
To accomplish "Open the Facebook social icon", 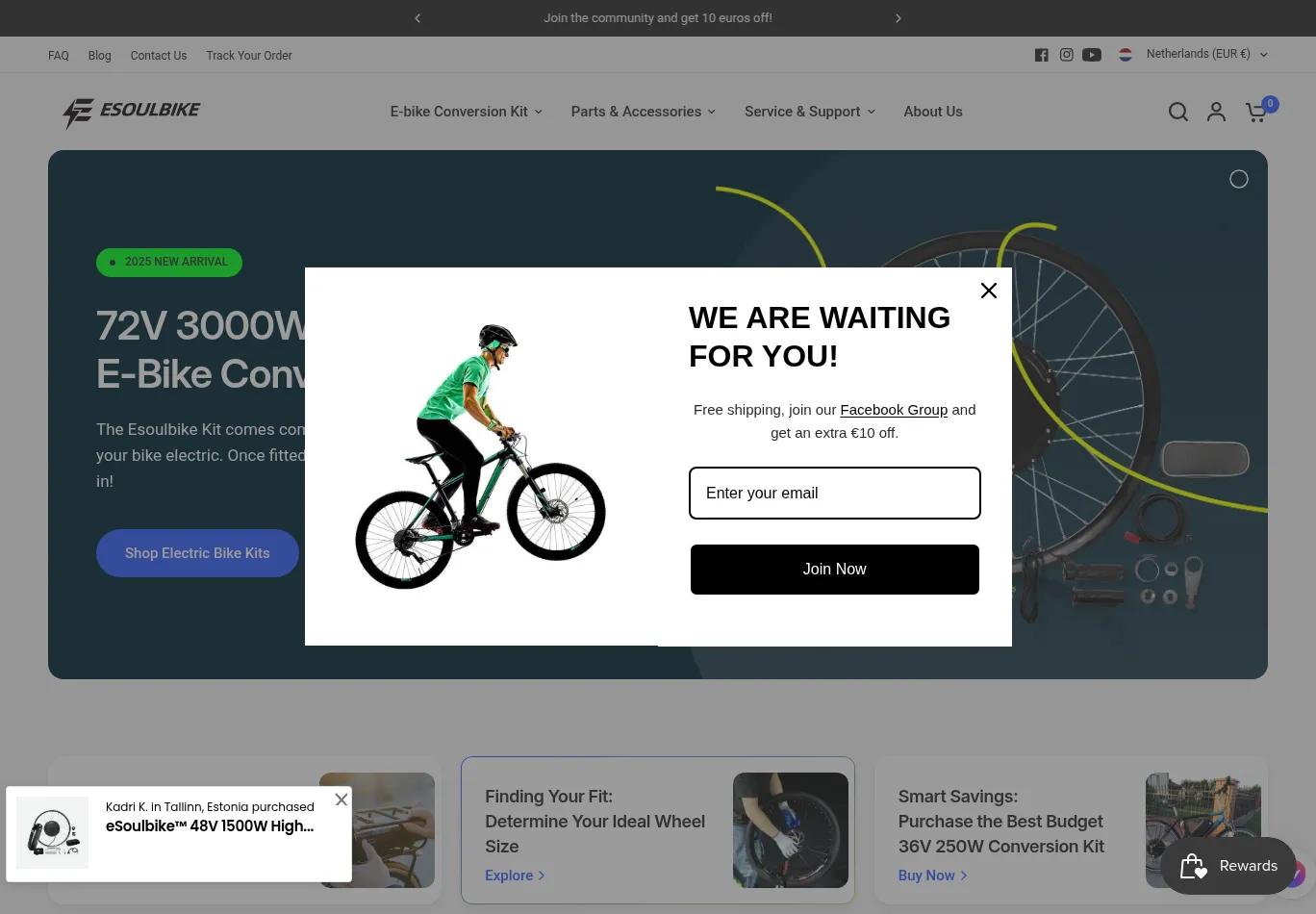I will (1041, 55).
